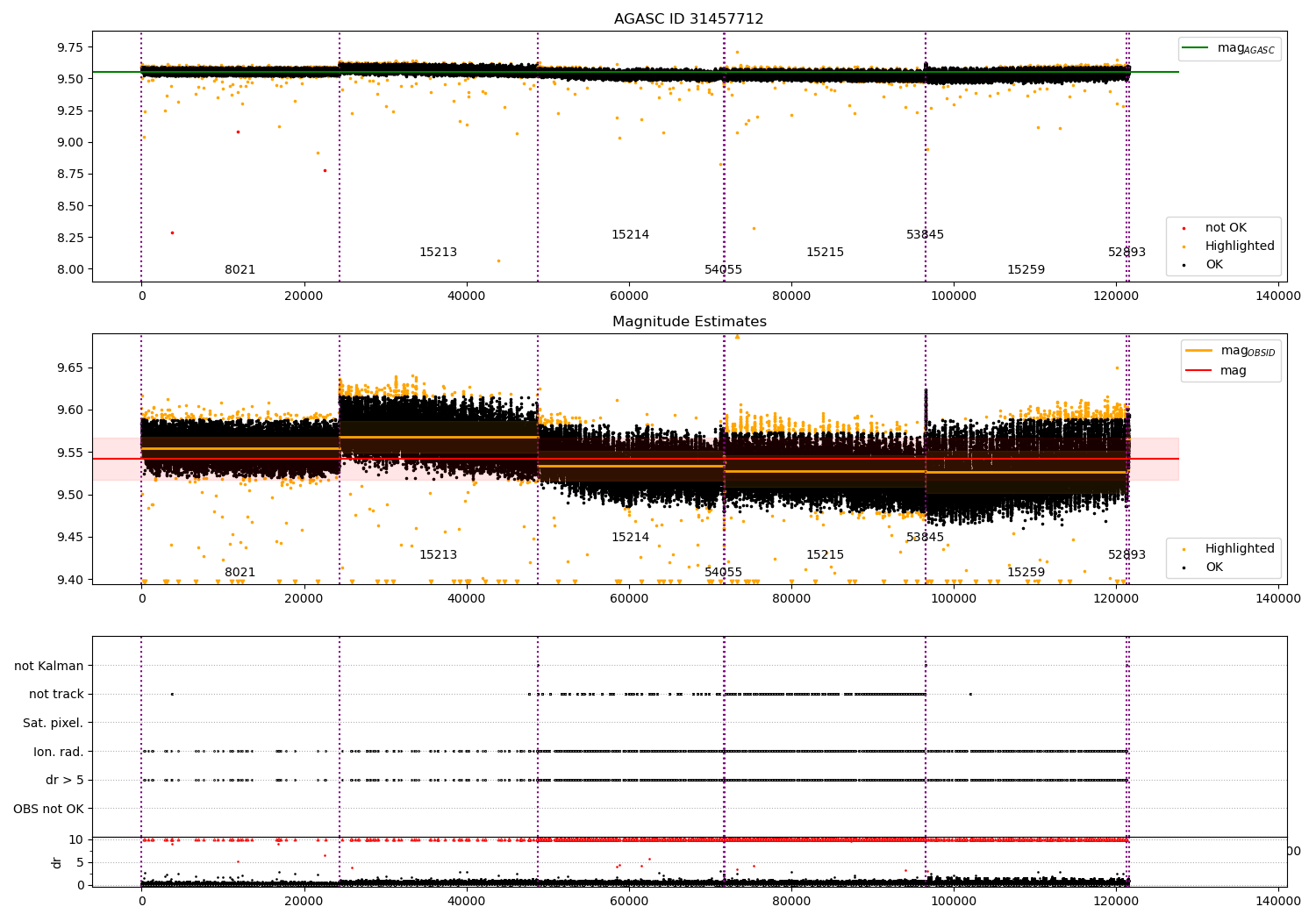Image resolution: width=1316 pixels, height=921 pixels.
Task: Click y-axis tick 10 in dr plot
Action: (76, 839)
